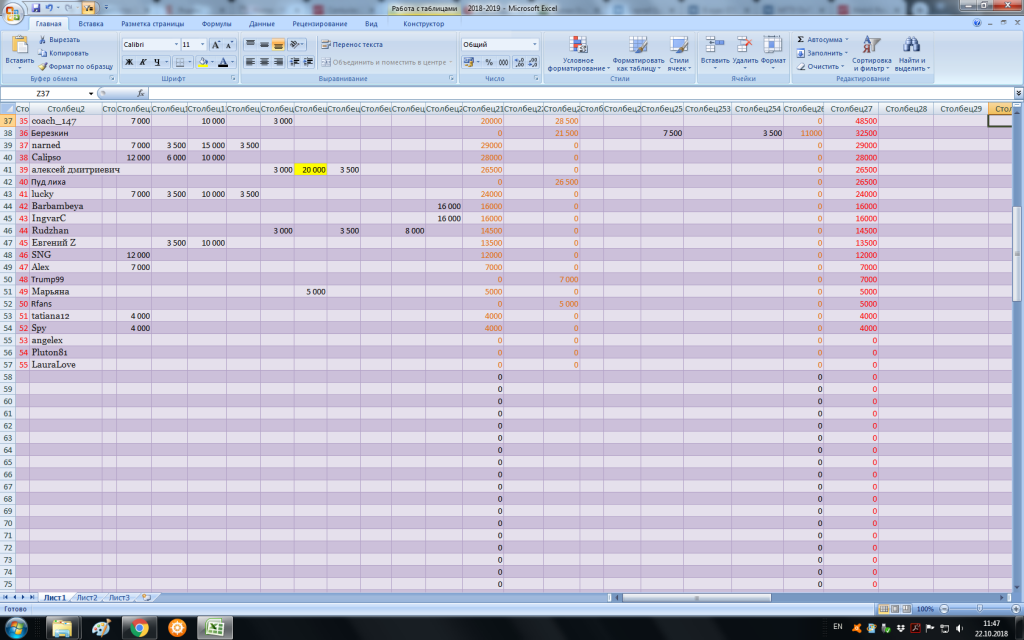Click the Delete cells (Удалить) icon
This screenshot has height=640, width=1024.
(x=744, y=45)
